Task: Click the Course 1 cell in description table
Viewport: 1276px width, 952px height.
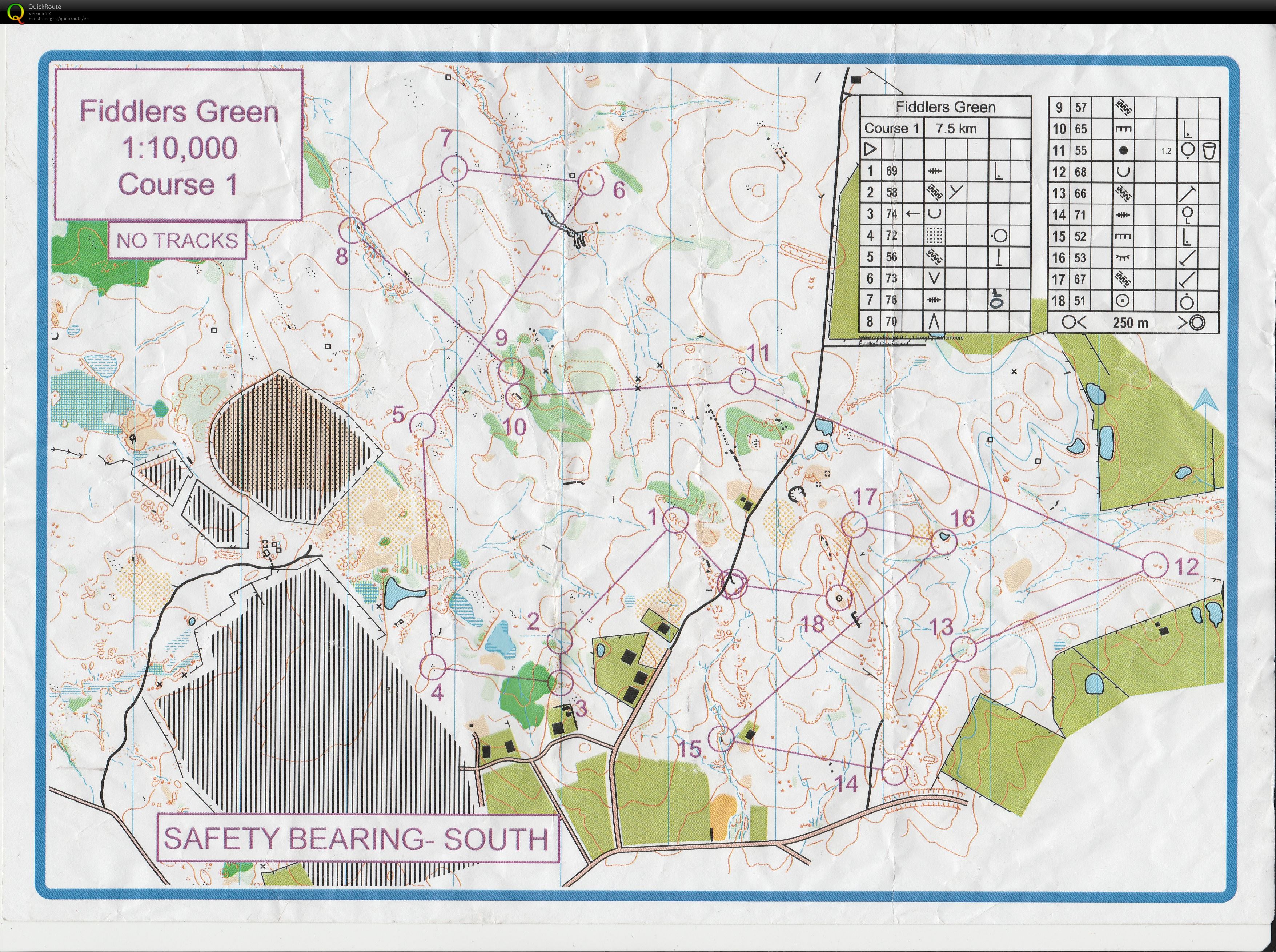Action: point(891,129)
